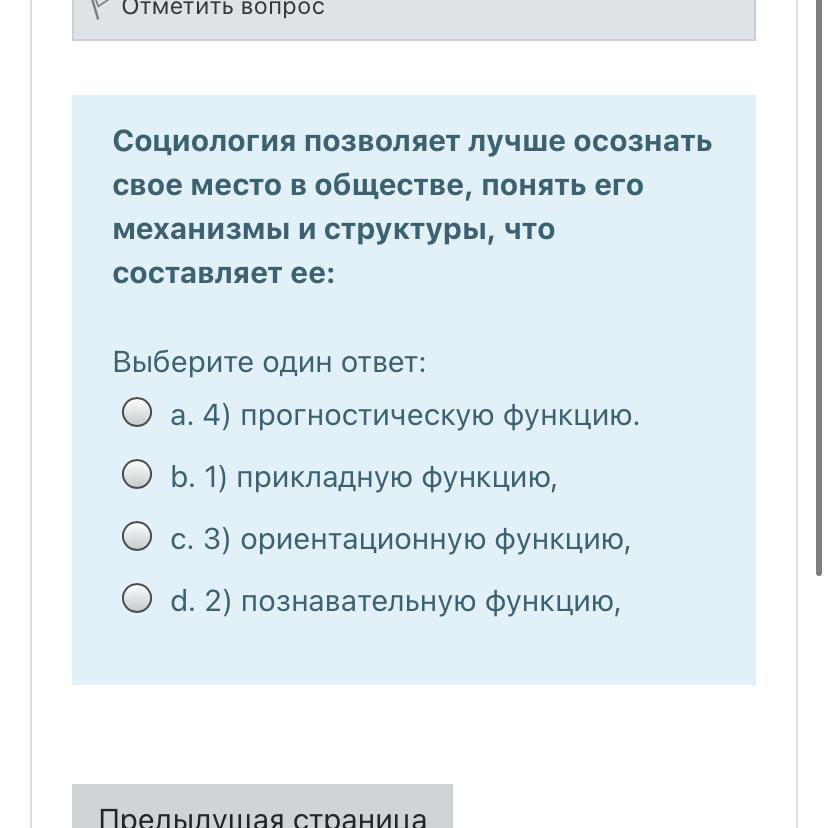The height and width of the screenshot is (828, 828).
Task: Click the word Социология in the question
Action: coord(204,142)
